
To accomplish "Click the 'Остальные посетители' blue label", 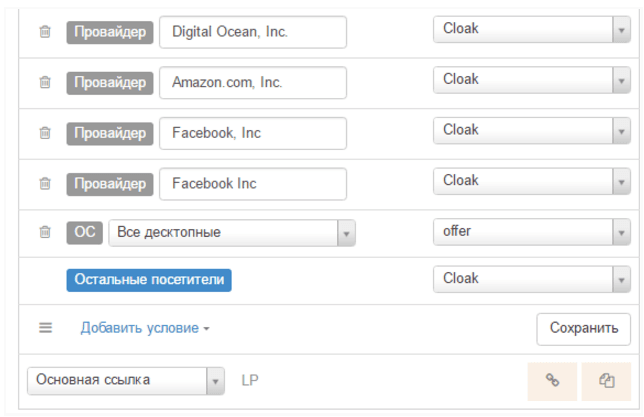I will (x=149, y=280).
